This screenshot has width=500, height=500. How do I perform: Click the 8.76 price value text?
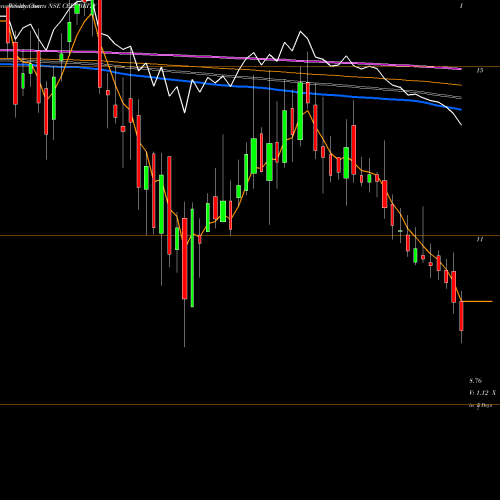coord(475,381)
